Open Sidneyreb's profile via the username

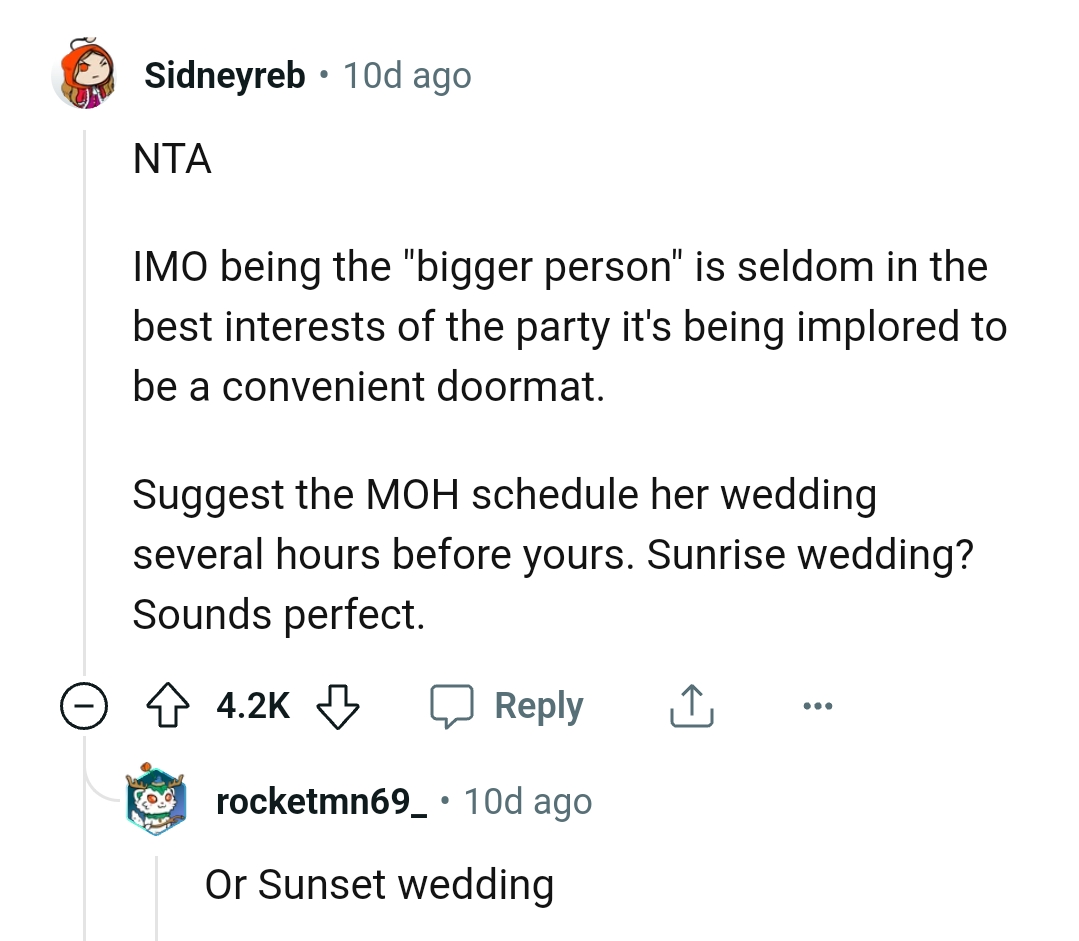pyautogui.click(x=222, y=75)
